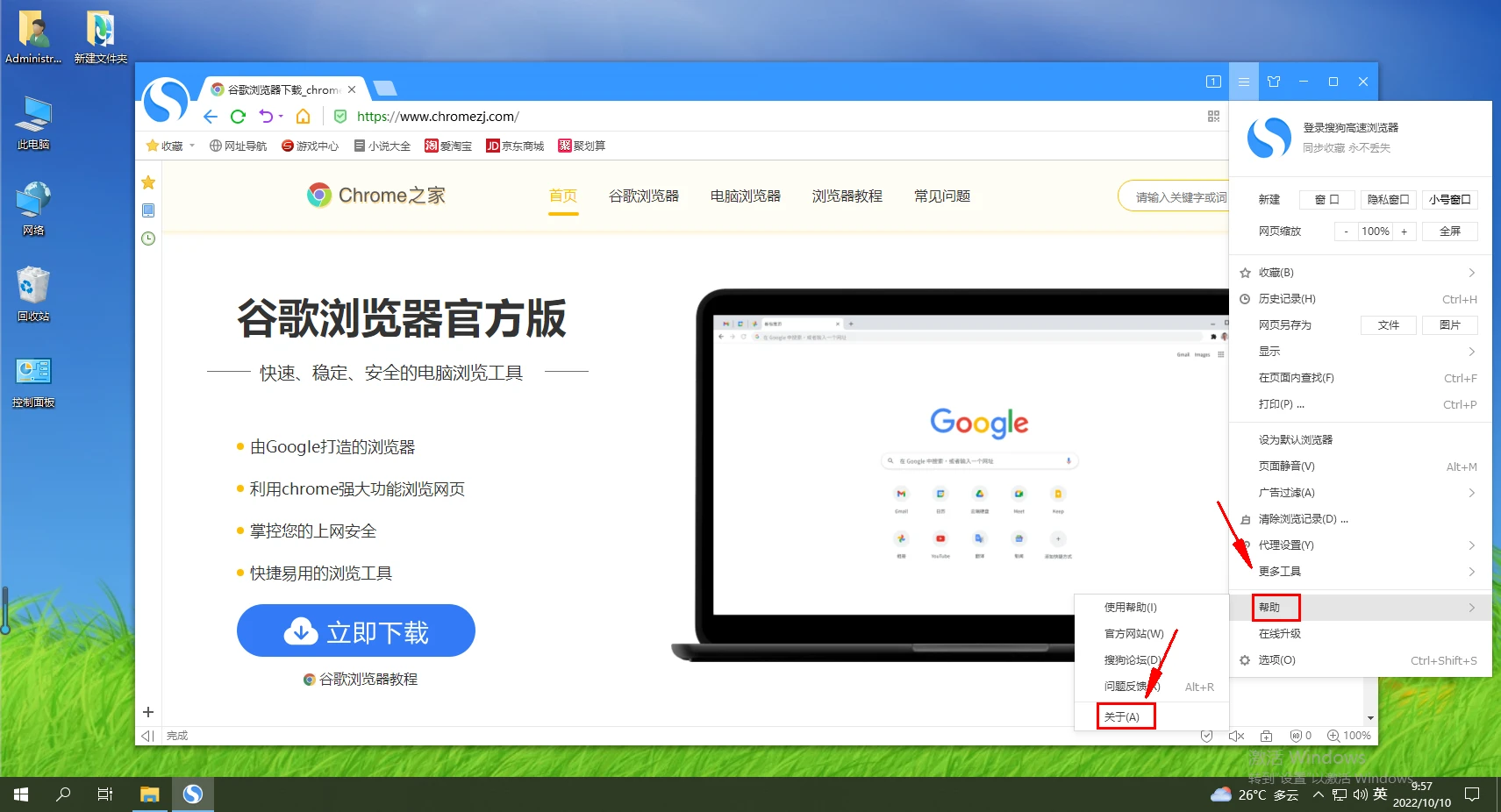The width and height of the screenshot is (1501, 812).
Task: Open the QR code icon at the address bar's end
Action: point(1213,117)
